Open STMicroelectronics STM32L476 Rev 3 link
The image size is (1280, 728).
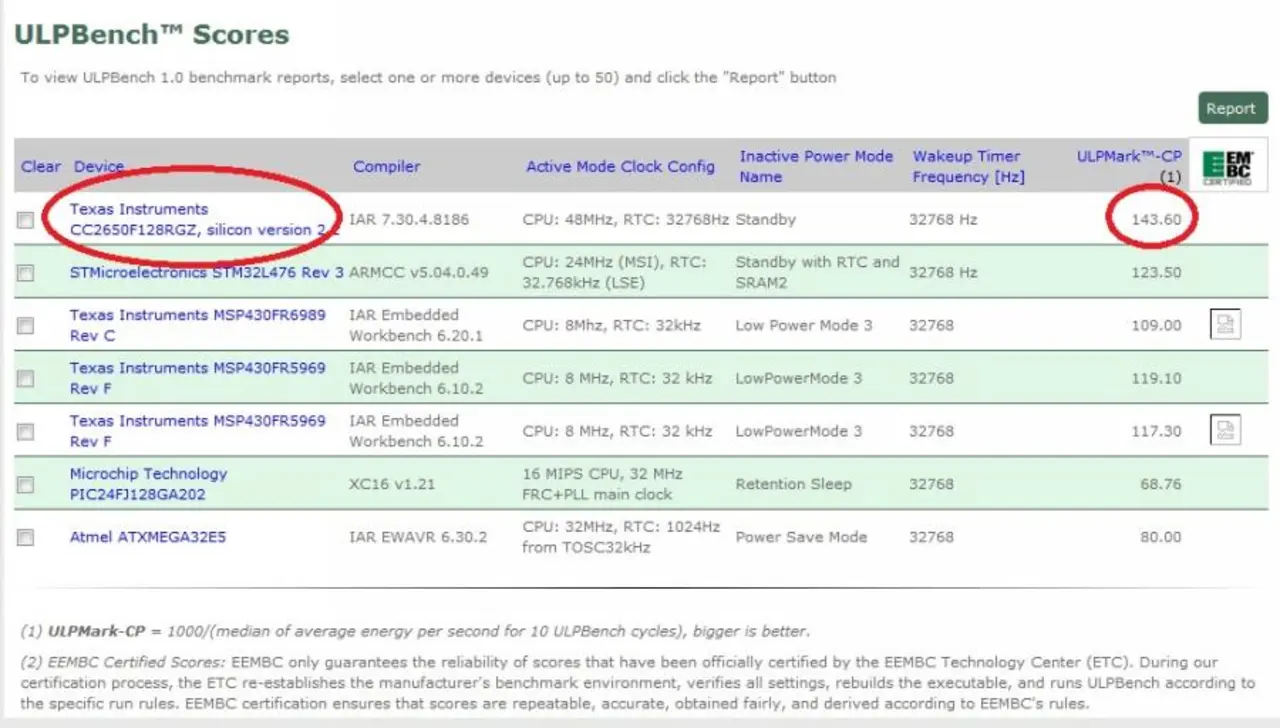pos(206,272)
